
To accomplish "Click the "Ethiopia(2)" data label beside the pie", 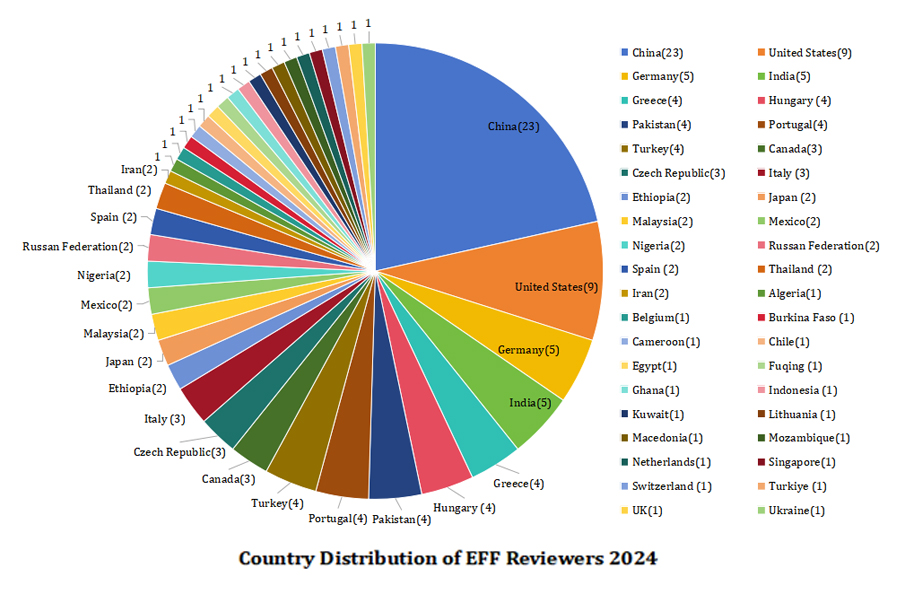I will click(137, 389).
